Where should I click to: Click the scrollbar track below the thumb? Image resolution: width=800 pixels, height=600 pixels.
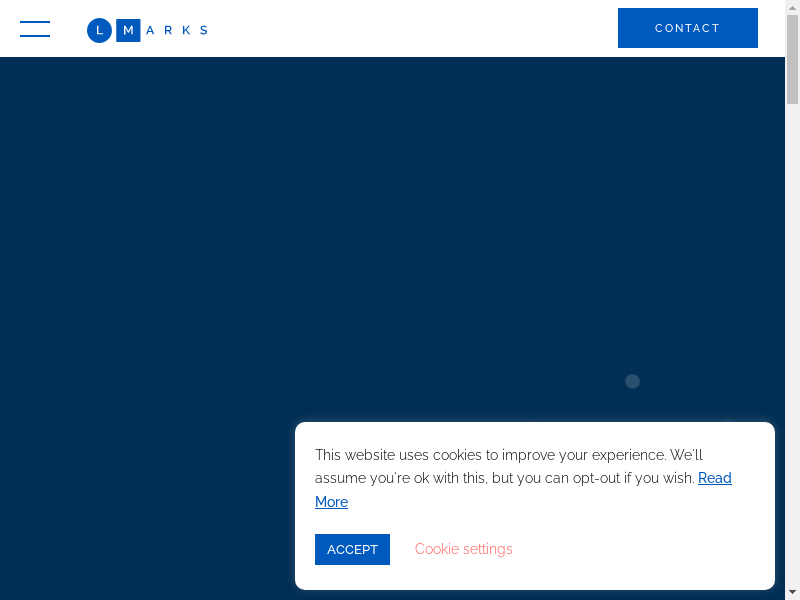pos(792,350)
